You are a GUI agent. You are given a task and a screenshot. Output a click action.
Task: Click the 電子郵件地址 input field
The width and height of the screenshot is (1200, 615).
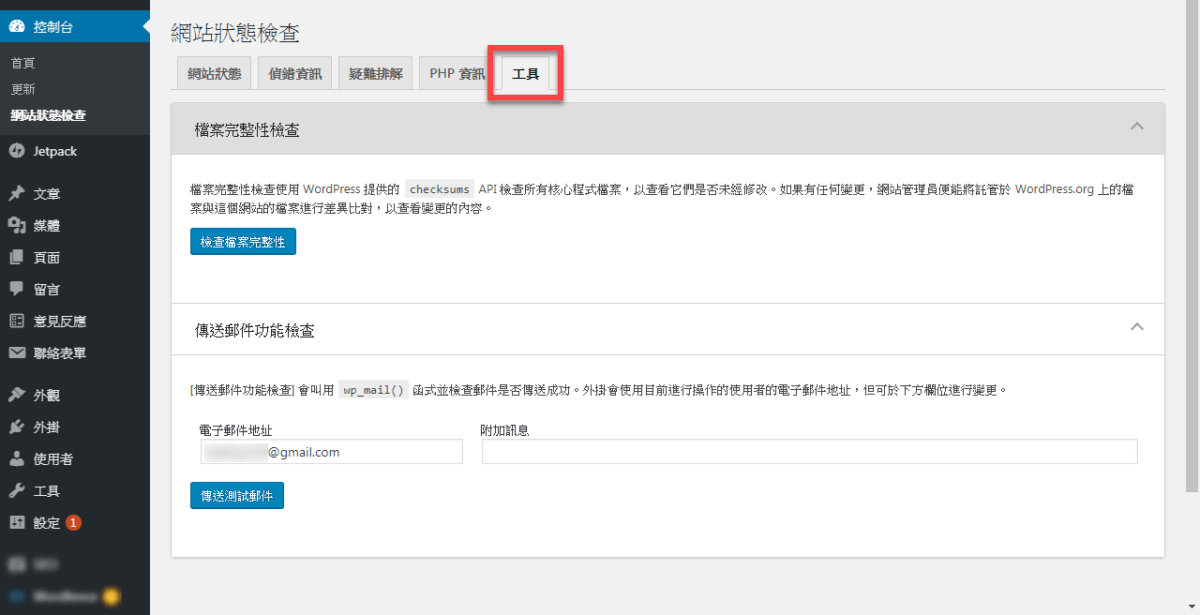pos(331,452)
